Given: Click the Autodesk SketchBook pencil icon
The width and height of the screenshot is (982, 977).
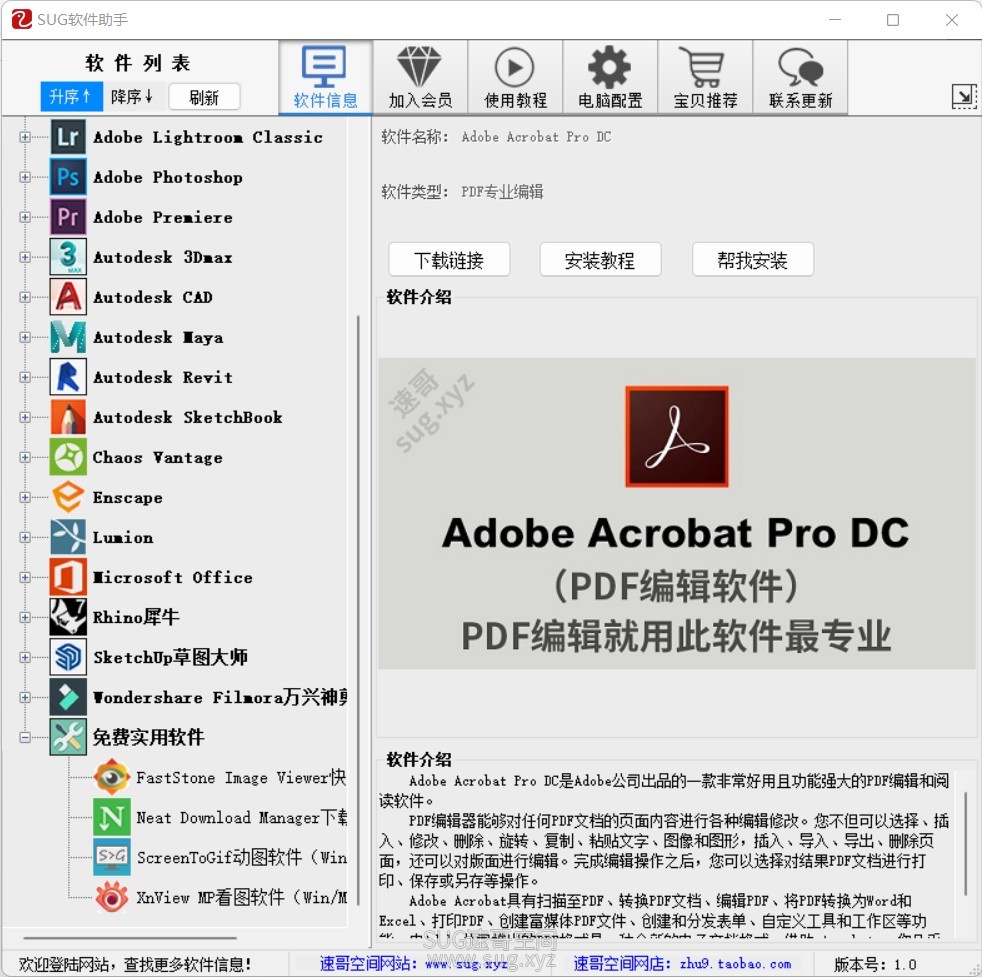Looking at the screenshot, I should (68, 418).
